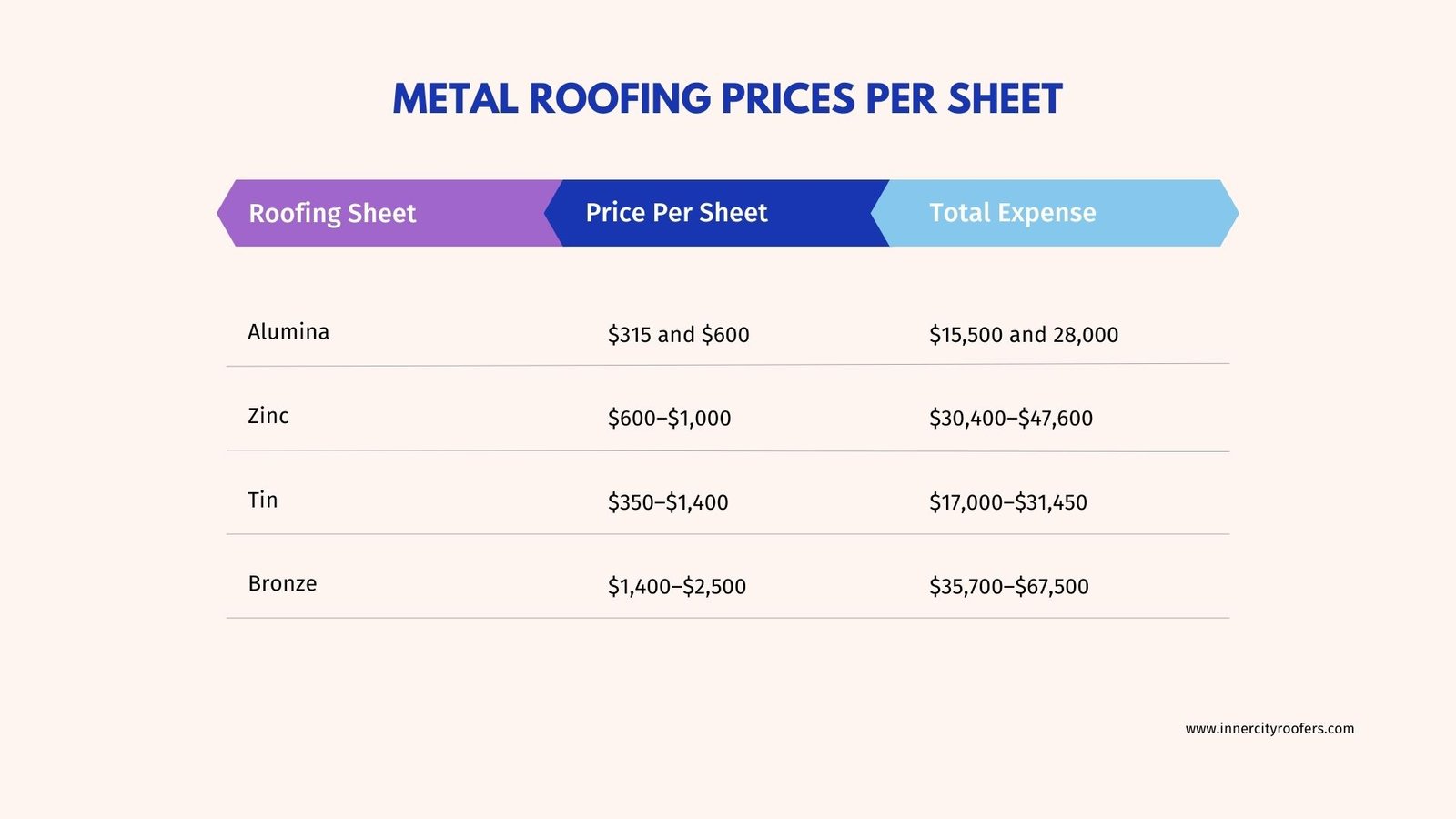
Task: Click the divider line below the Bronze row
Action: [x=728, y=618]
